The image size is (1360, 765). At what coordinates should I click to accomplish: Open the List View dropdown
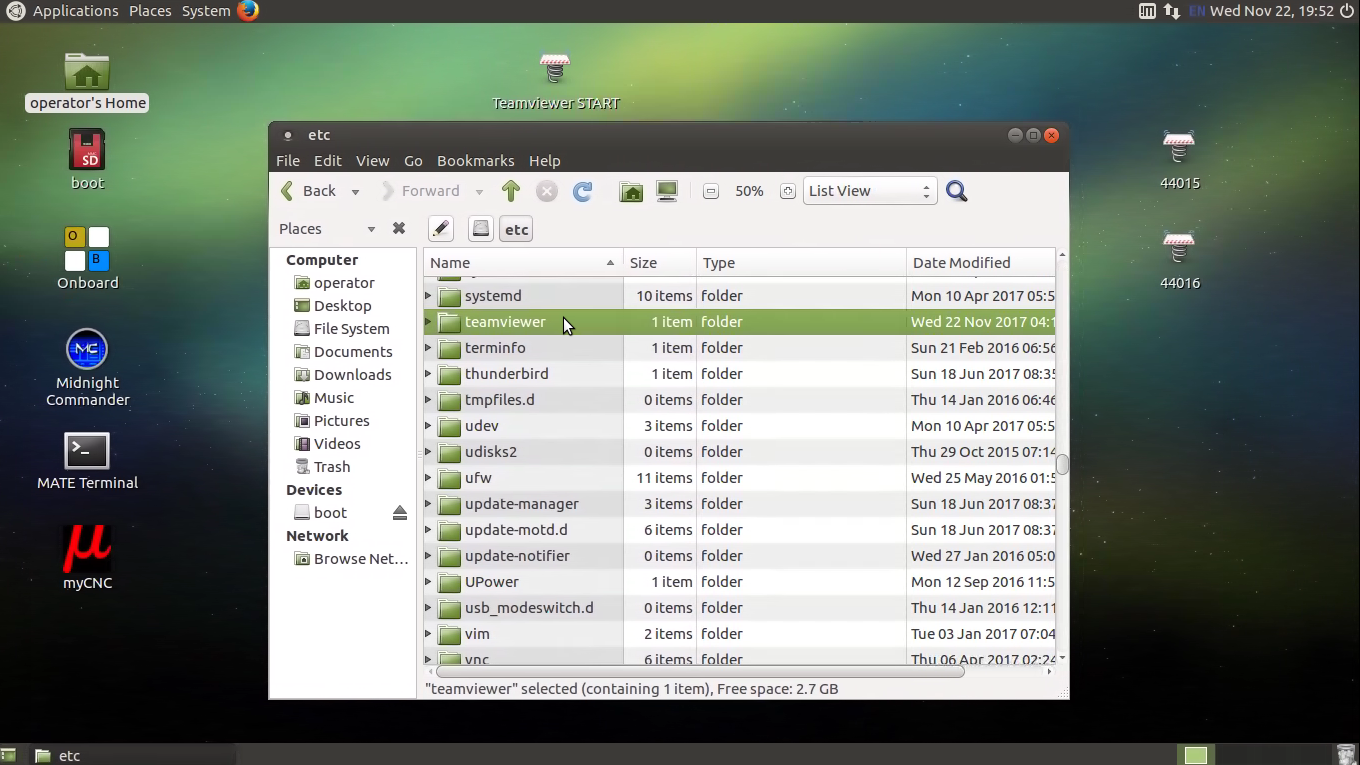click(x=868, y=191)
